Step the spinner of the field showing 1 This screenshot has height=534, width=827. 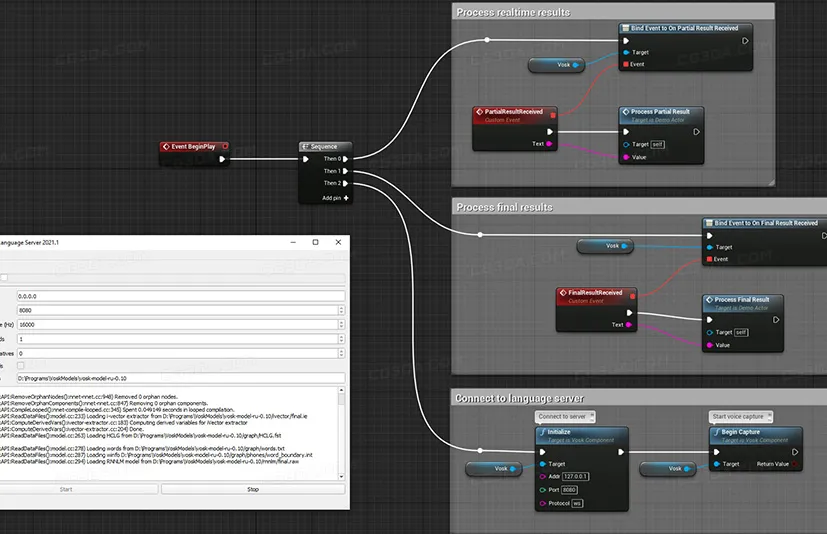[x=341, y=339]
